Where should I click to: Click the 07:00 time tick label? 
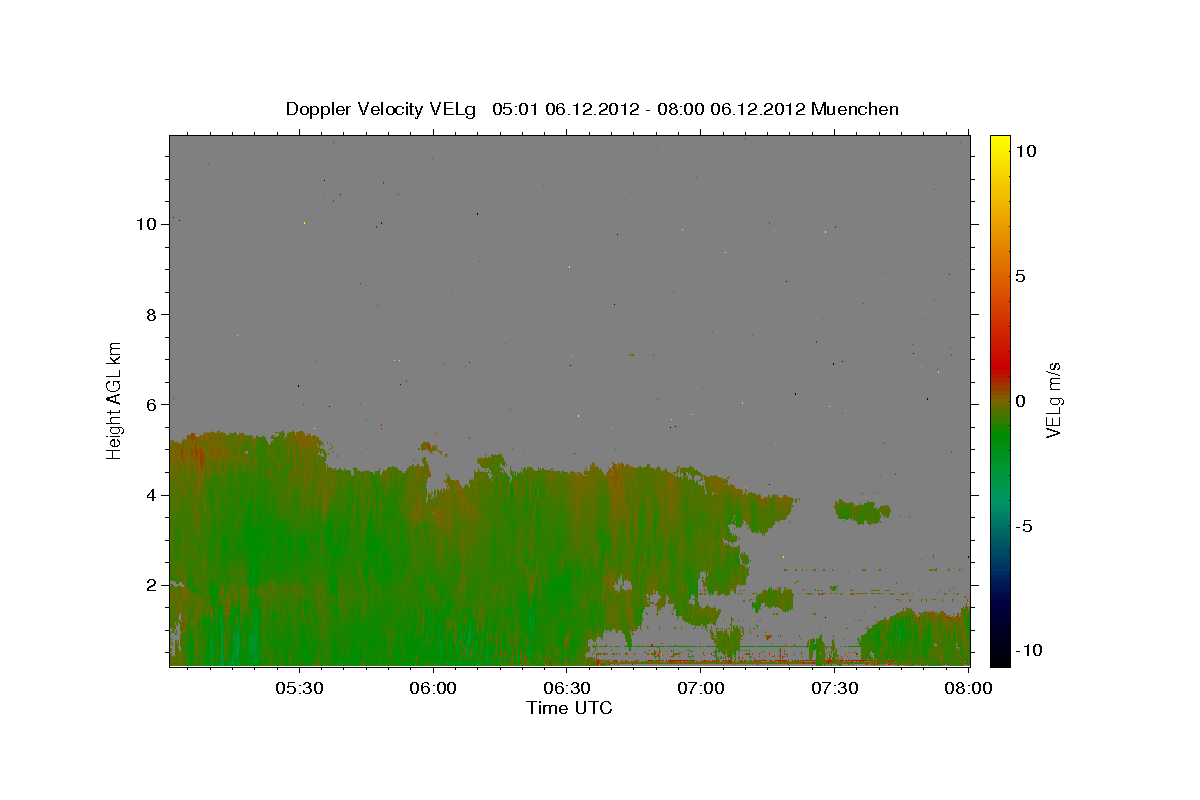coord(701,690)
